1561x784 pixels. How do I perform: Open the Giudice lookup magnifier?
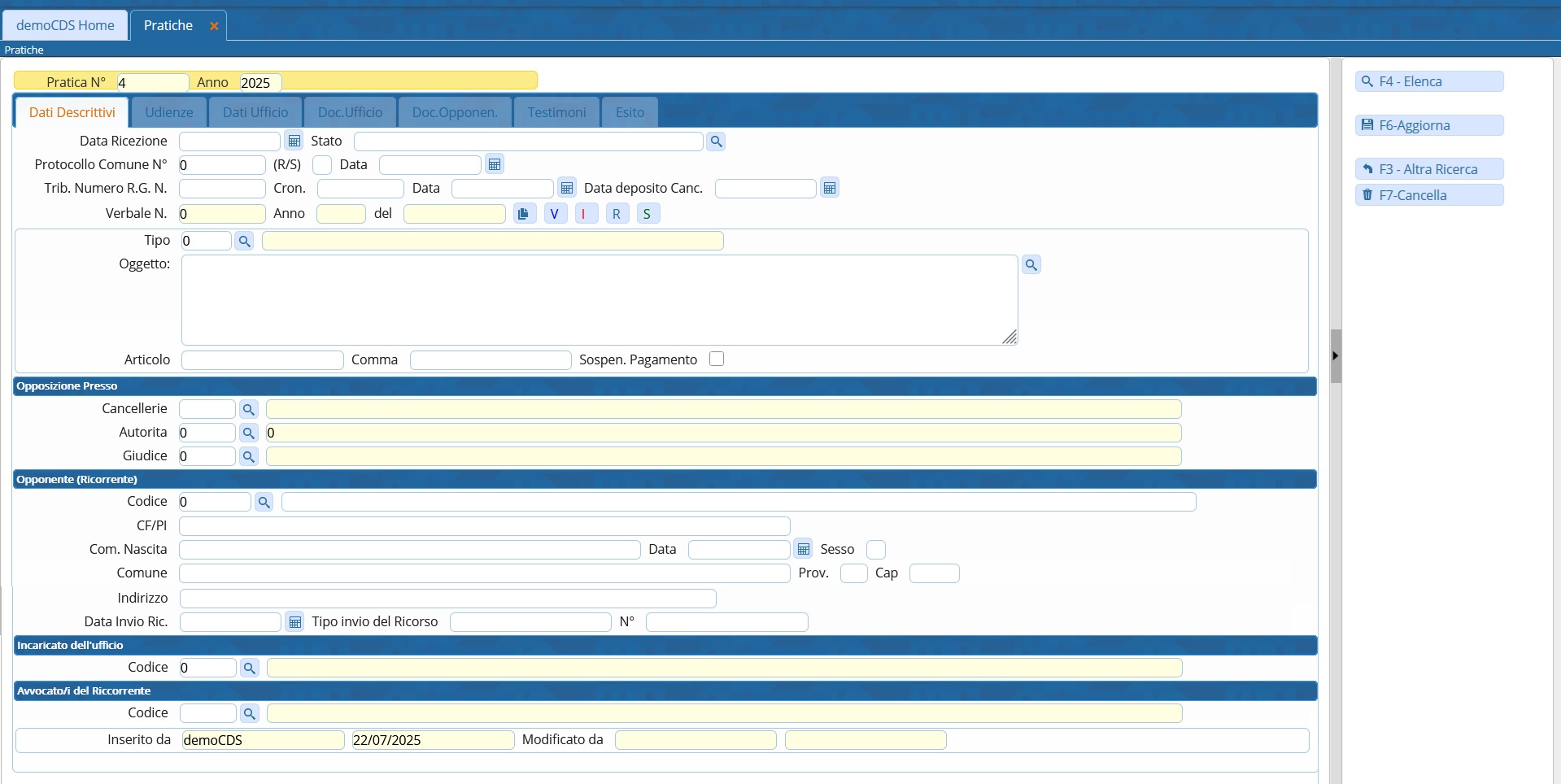249,456
